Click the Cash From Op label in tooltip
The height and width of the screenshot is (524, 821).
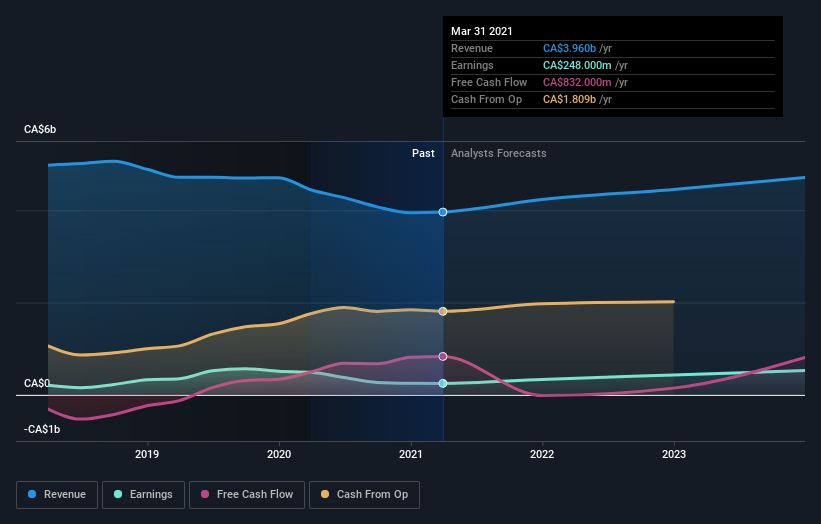(x=486, y=99)
